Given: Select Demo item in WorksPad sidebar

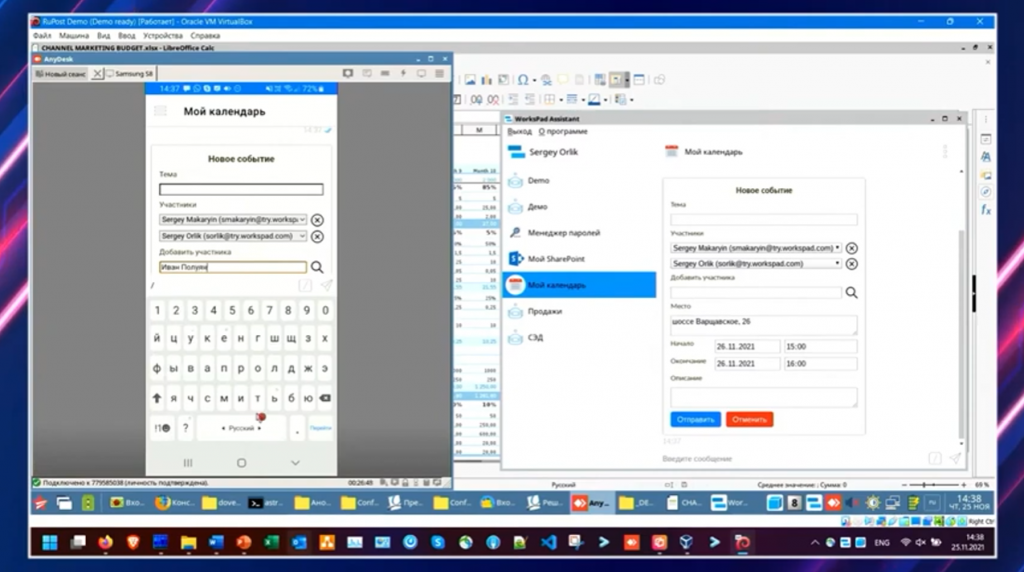Looking at the screenshot, I should [x=579, y=180].
